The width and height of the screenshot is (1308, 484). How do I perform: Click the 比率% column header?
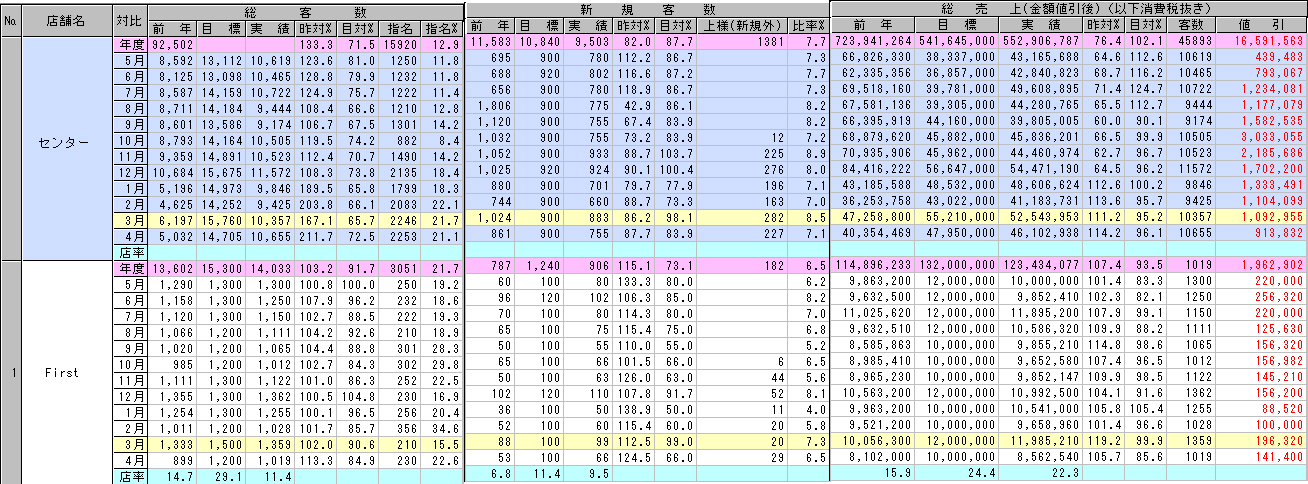[x=807, y=26]
